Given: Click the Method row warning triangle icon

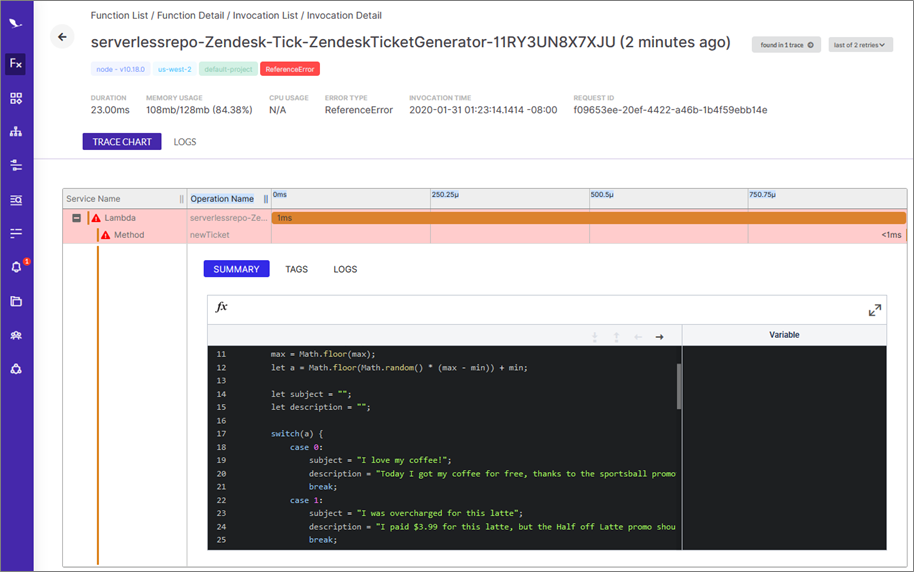Looking at the screenshot, I should click(106, 235).
